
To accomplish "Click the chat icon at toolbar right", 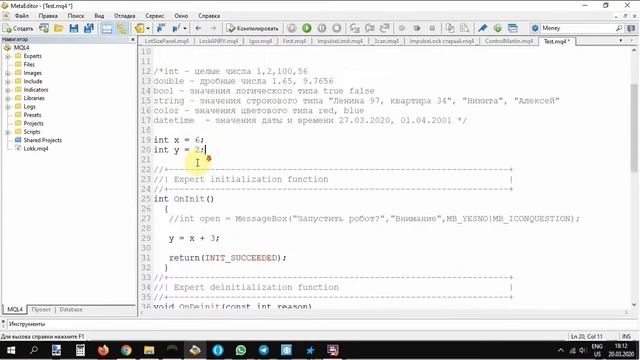I will pos(631,28).
